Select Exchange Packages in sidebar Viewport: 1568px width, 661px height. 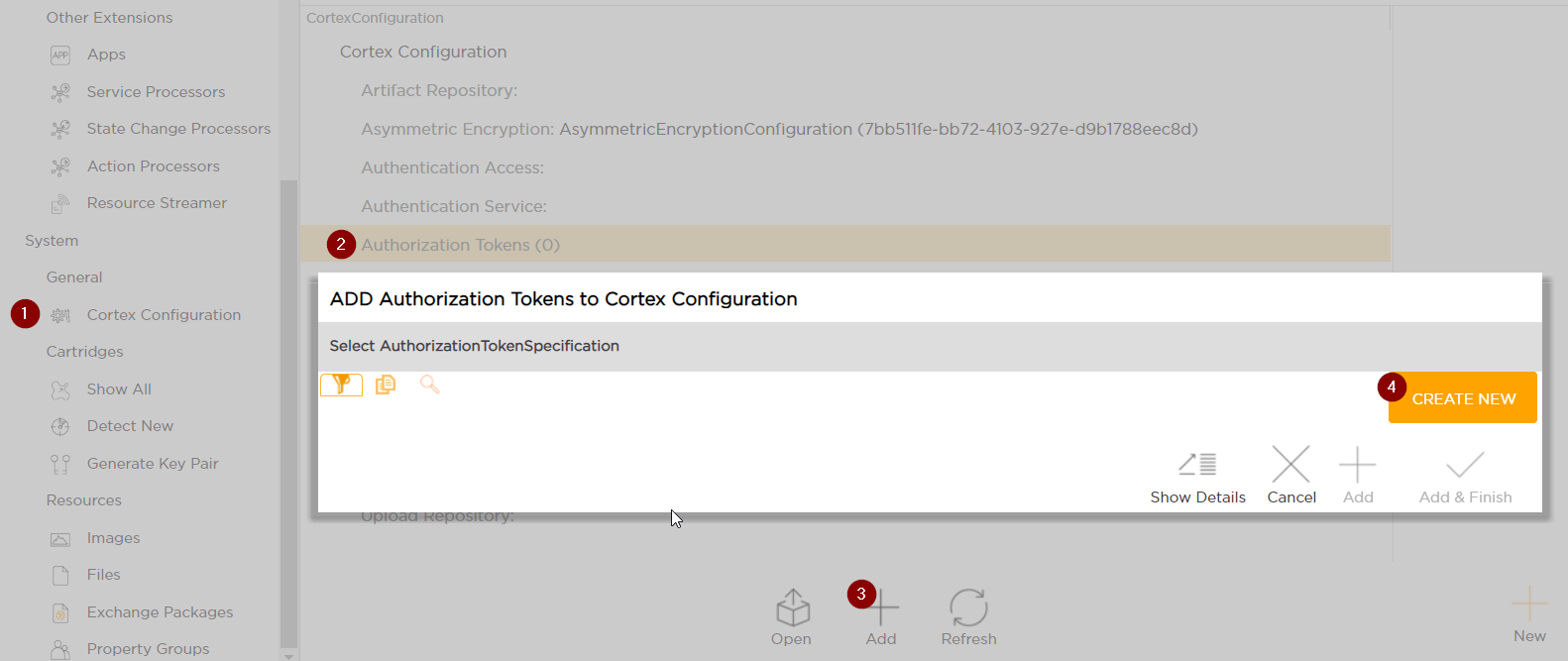160,612
